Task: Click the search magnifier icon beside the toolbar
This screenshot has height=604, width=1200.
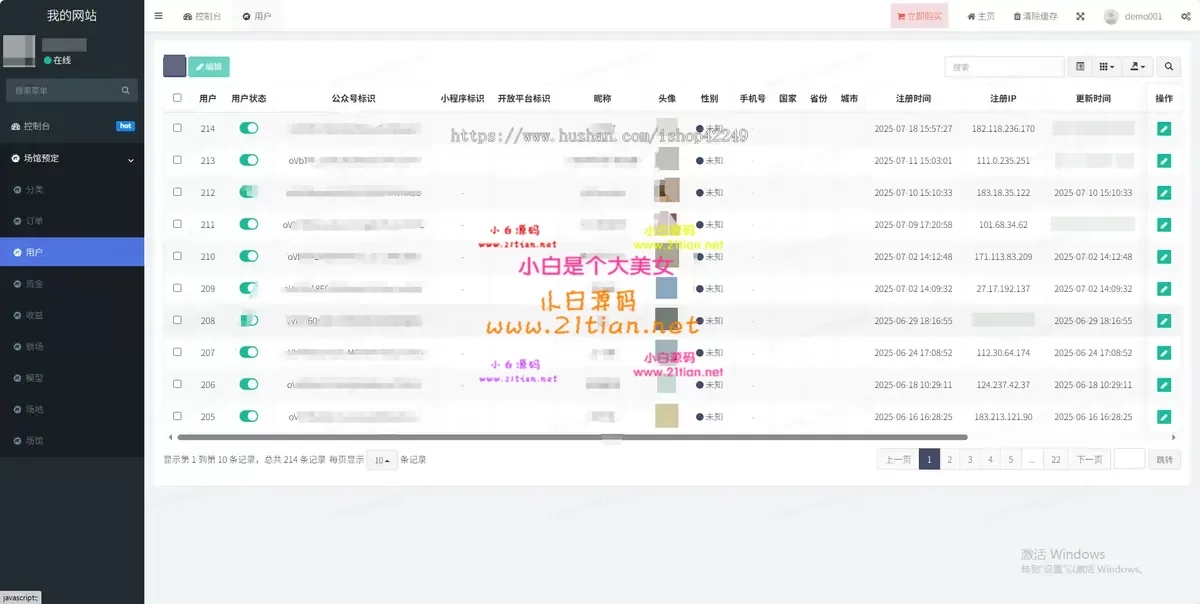Action: [1168, 66]
